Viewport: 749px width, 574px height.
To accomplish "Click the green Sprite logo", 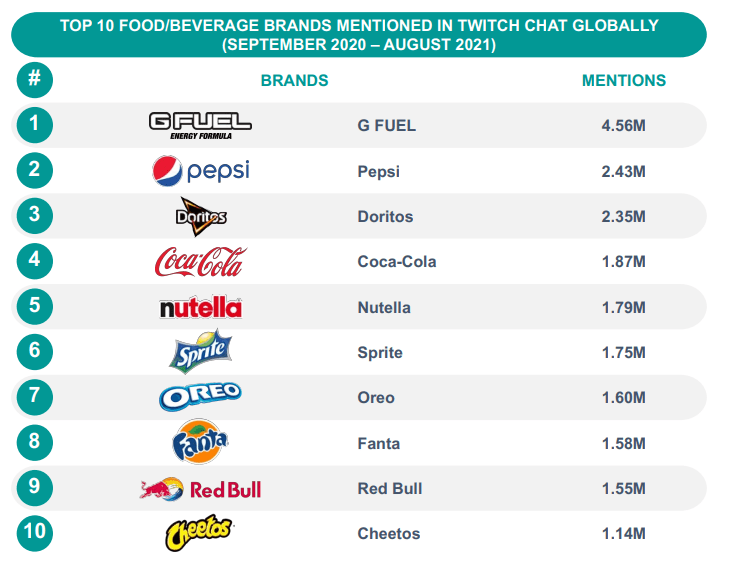I will (200, 351).
